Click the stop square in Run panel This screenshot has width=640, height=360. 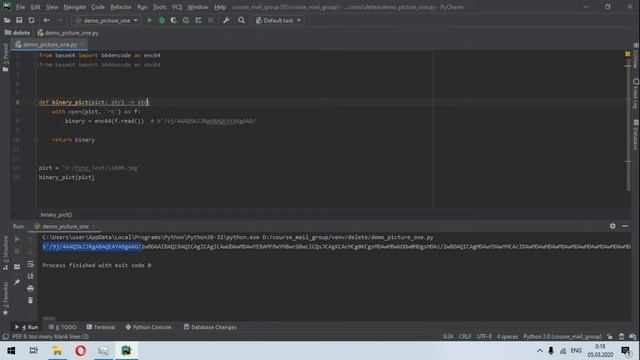(17, 251)
